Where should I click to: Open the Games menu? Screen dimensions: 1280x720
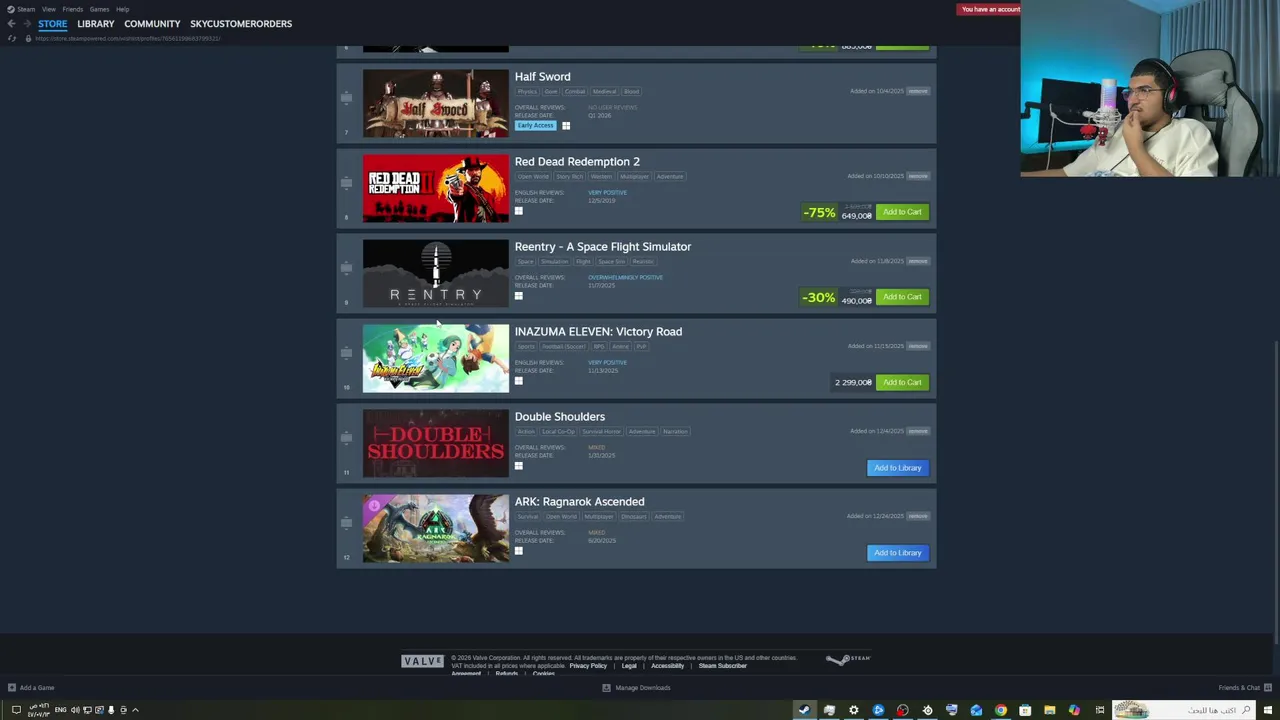point(99,9)
